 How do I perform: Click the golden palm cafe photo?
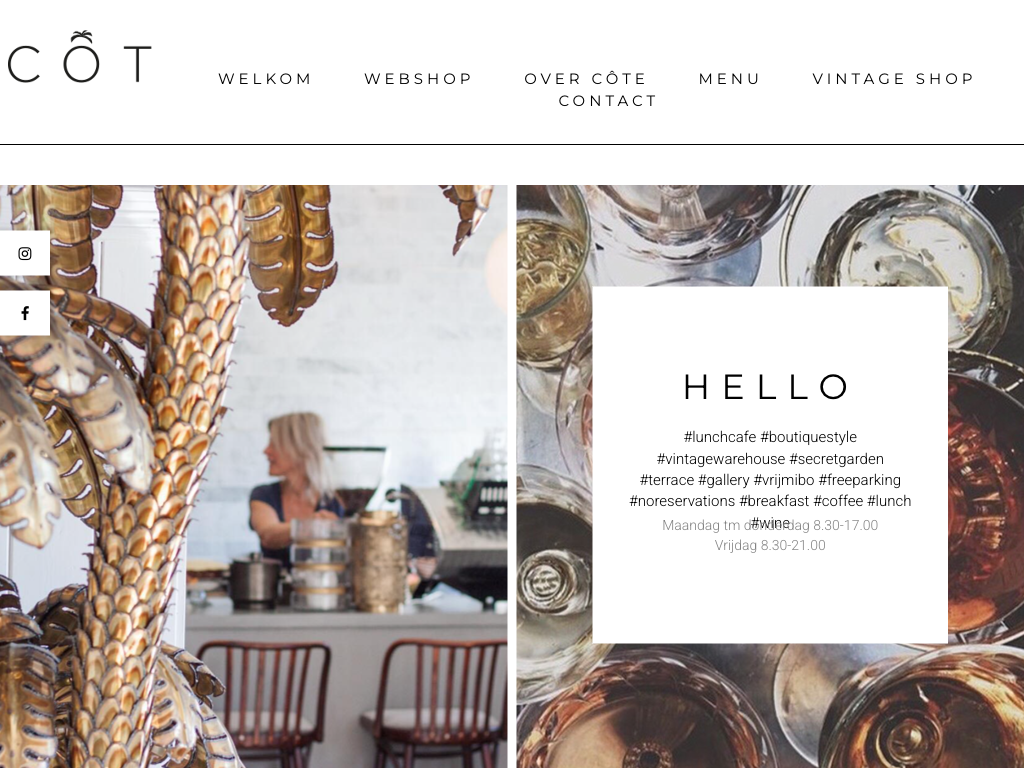click(x=253, y=477)
